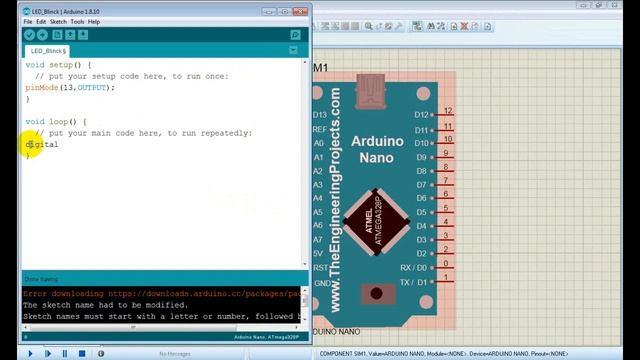This screenshot has height=360, width=640.
Task: Open the Tools menu
Action: tap(77, 22)
